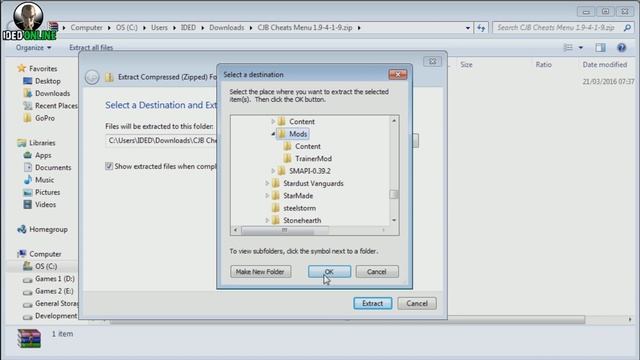Select Content folder inside Mods

click(308, 146)
